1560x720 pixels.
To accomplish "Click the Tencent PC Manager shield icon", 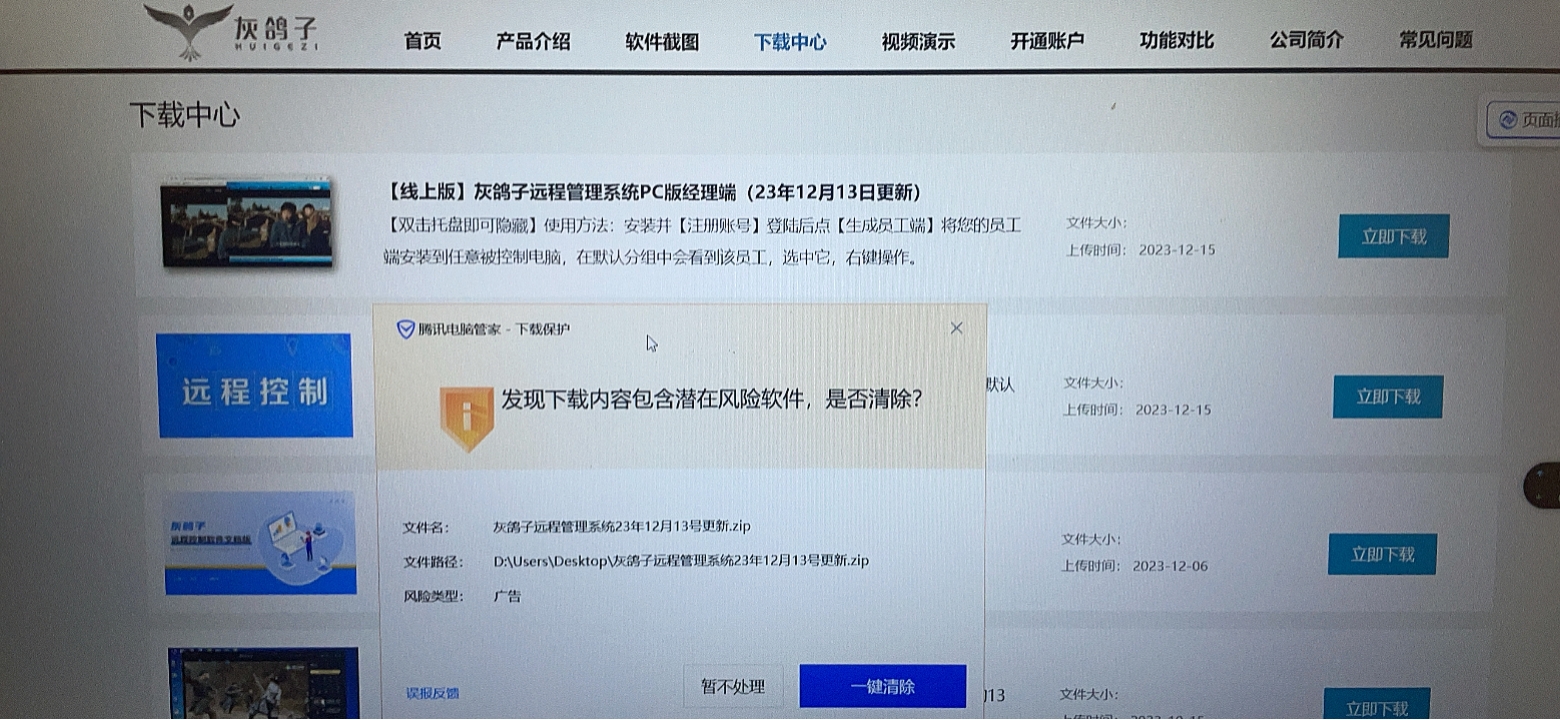I will (x=405, y=329).
